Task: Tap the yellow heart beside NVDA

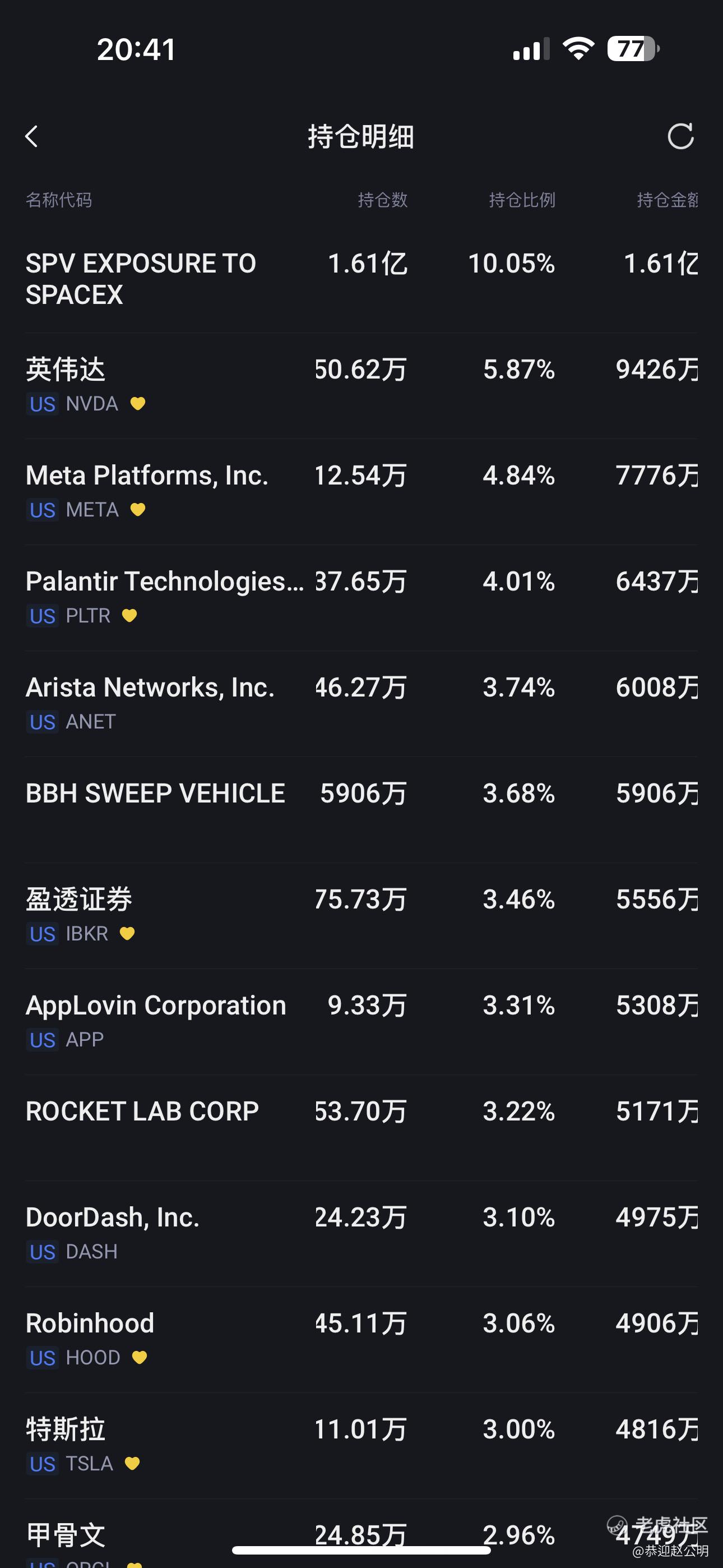Action: pos(138,404)
